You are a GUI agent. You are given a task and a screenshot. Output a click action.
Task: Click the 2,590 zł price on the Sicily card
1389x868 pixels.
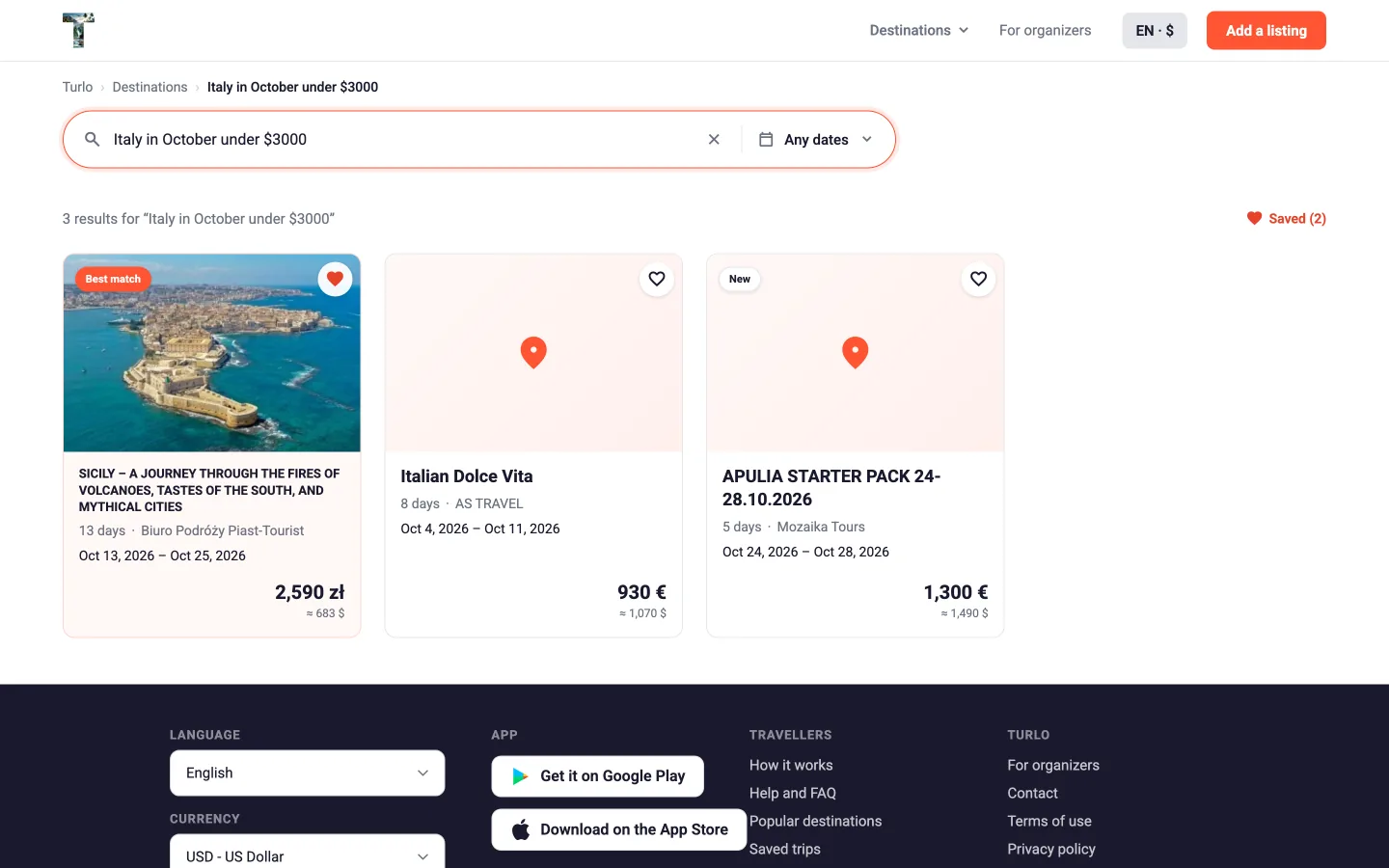click(x=310, y=592)
